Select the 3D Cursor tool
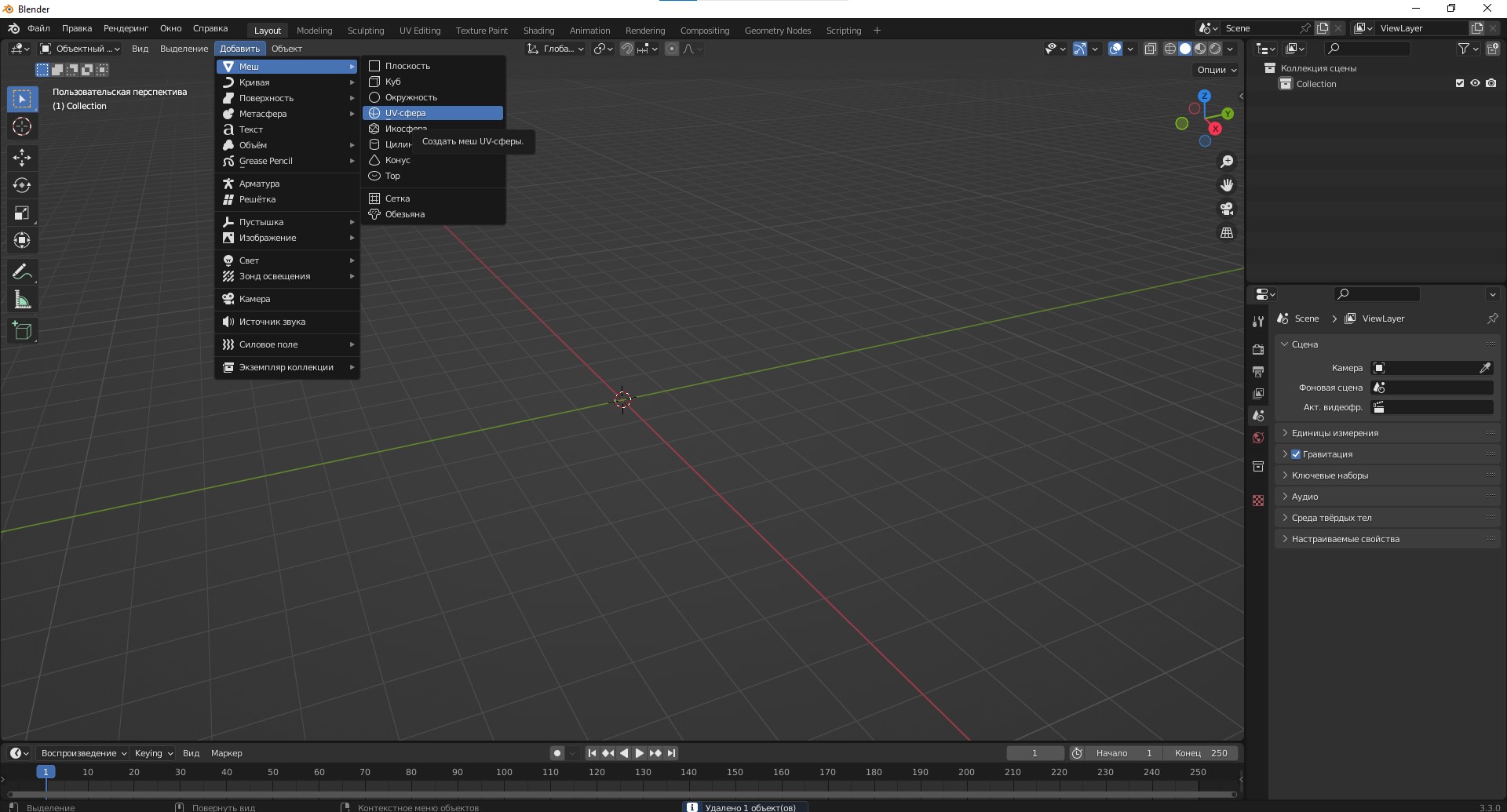Viewport: 1507px width, 812px height. point(22,126)
